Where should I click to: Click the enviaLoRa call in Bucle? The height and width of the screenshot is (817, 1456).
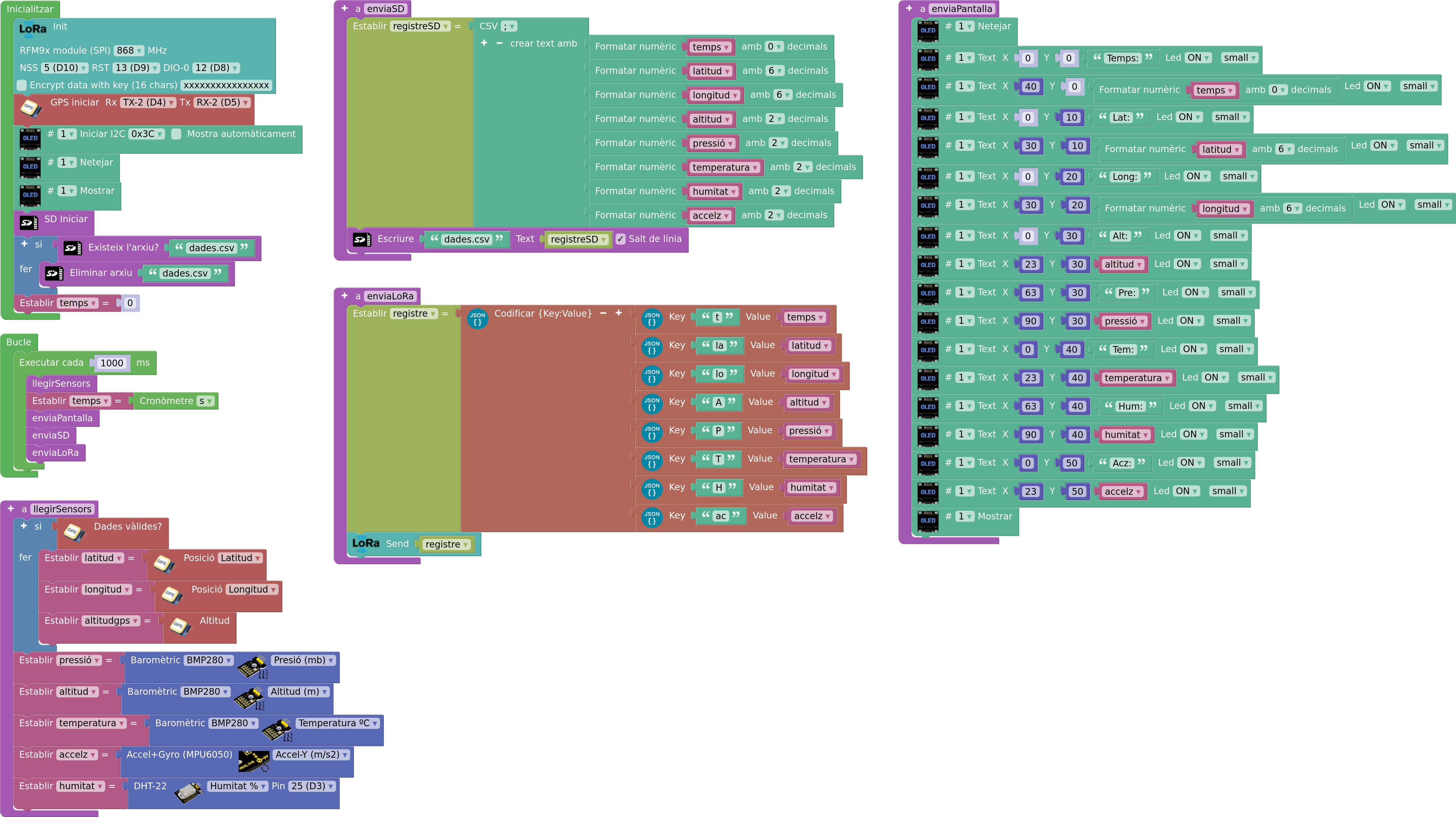pyautogui.click(x=55, y=452)
